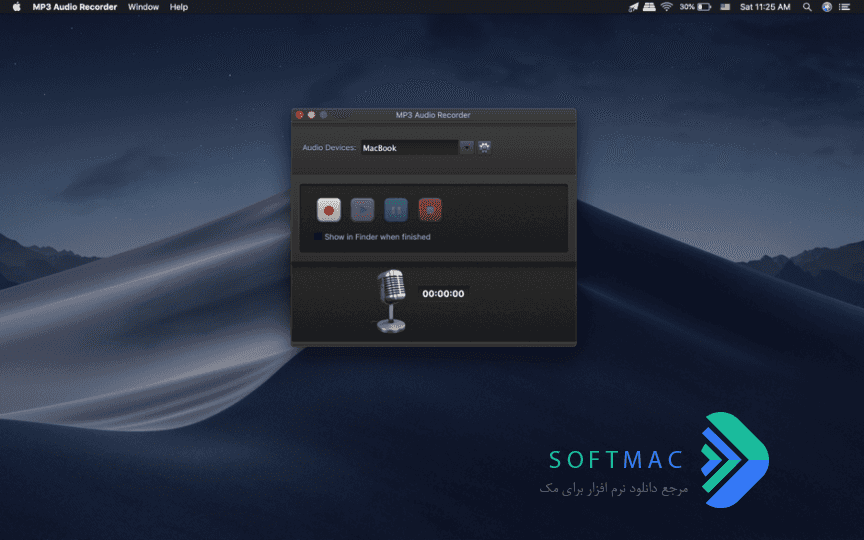The height and width of the screenshot is (540, 864).
Task: Enable Show in Finder when finished
Action: tap(318, 237)
